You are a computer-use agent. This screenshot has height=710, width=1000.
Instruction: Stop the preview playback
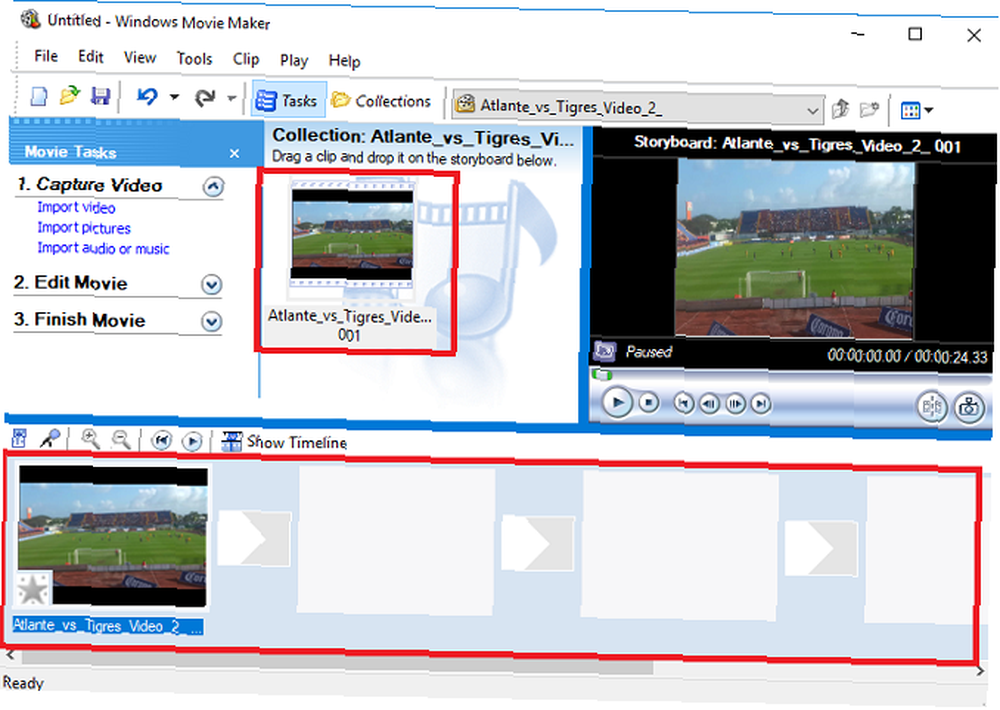(x=649, y=403)
